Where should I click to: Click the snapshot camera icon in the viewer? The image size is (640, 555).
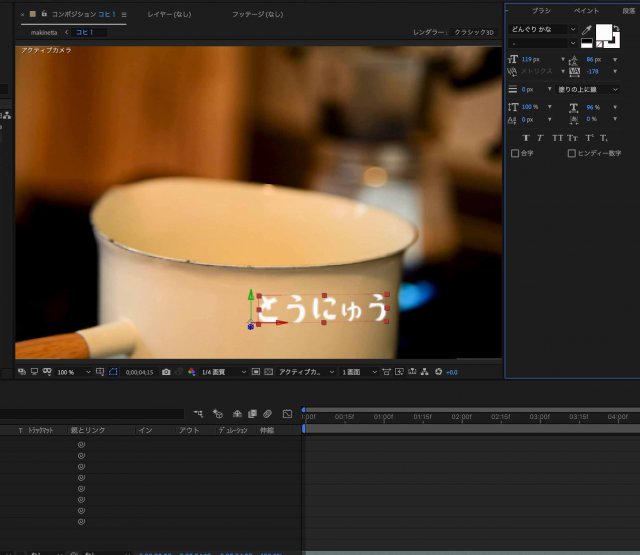(166, 372)
